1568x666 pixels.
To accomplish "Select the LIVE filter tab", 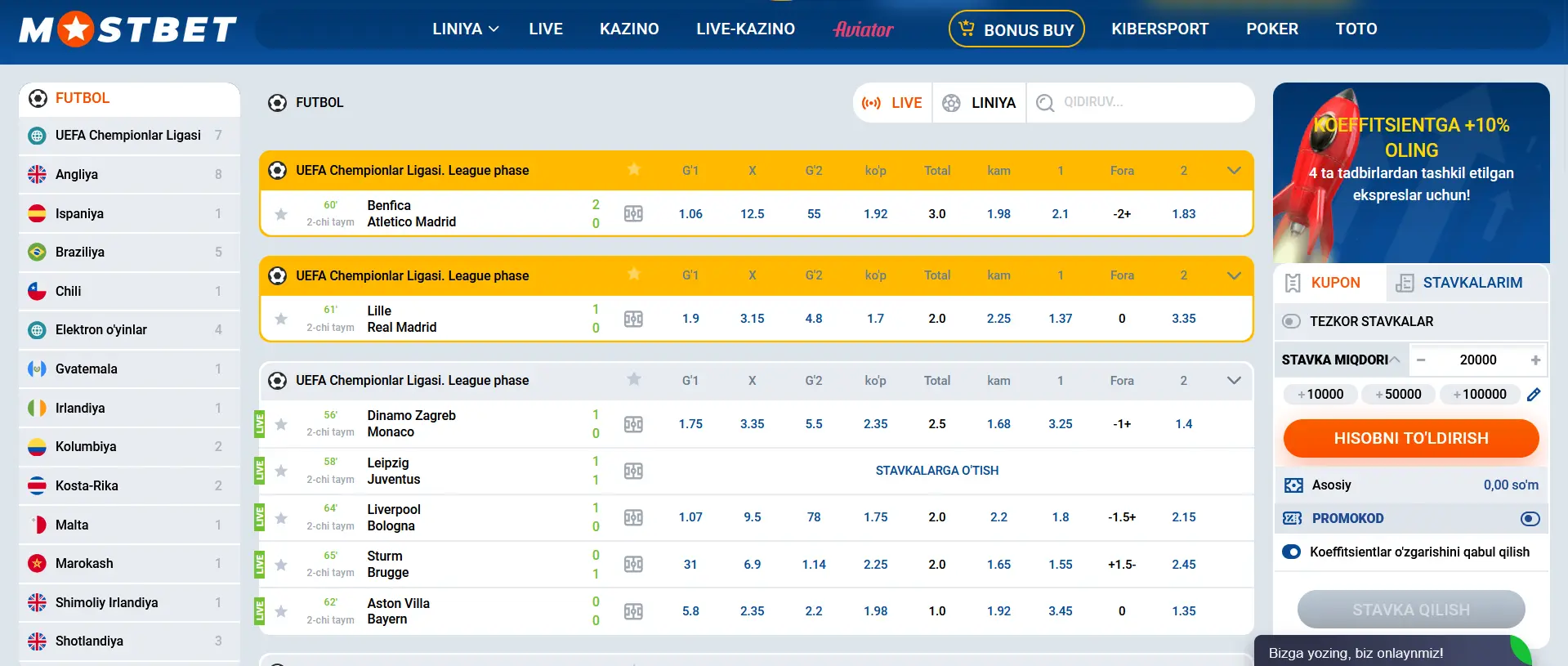I will 893,103.
